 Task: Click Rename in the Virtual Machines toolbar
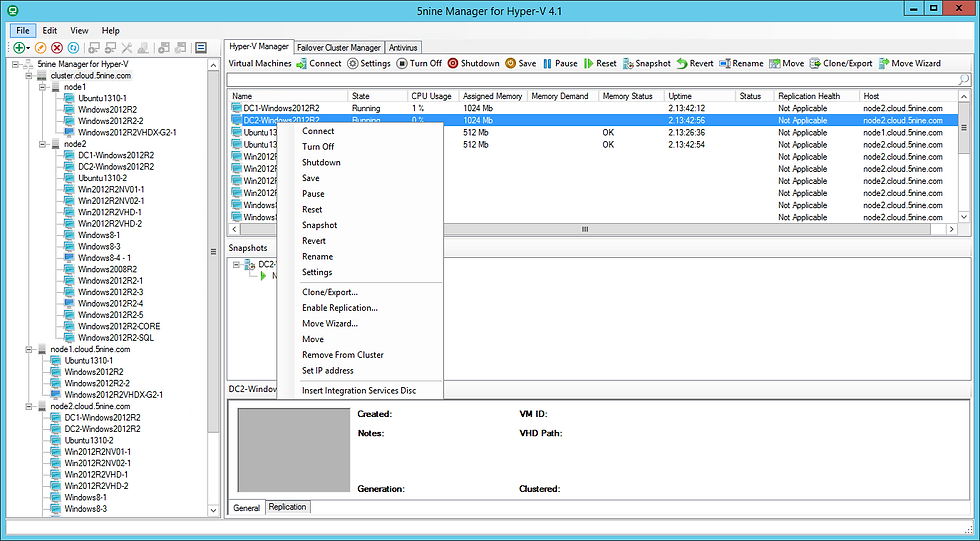click(x=741, y=63)
